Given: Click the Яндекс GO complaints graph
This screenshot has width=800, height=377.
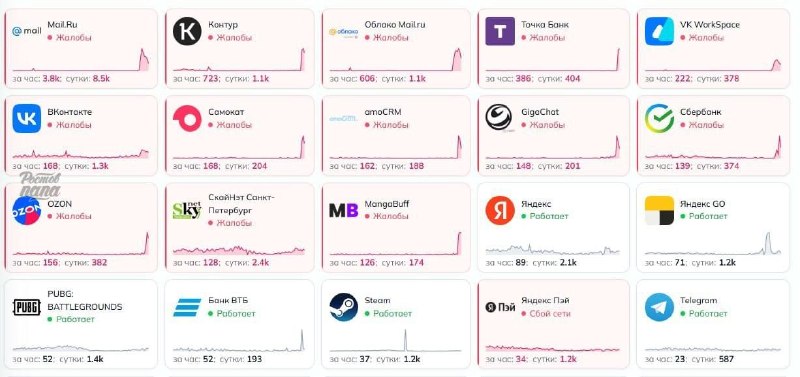Looking at the screenshot, I should (713, 243).
